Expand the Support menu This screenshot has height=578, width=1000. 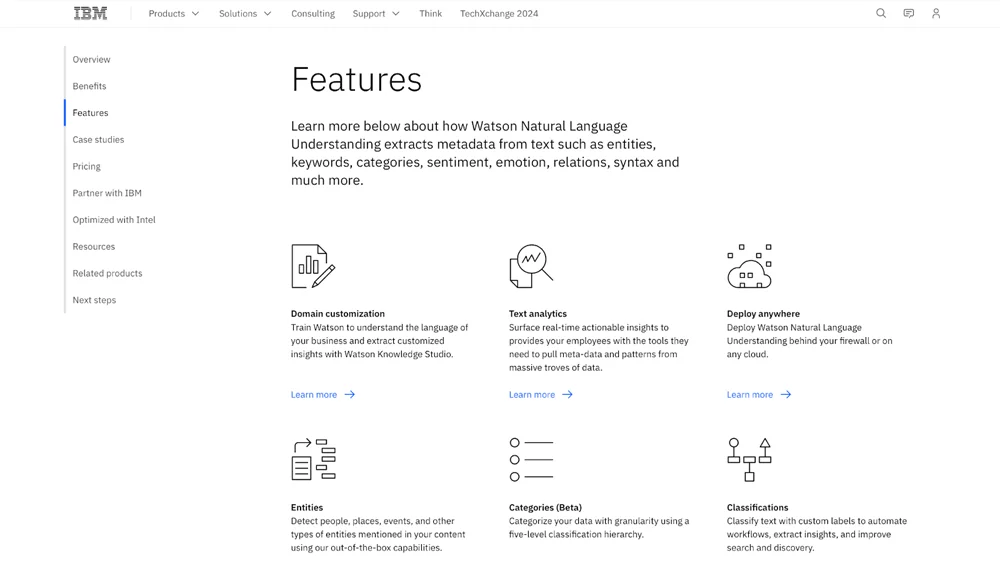pos(376,13)
